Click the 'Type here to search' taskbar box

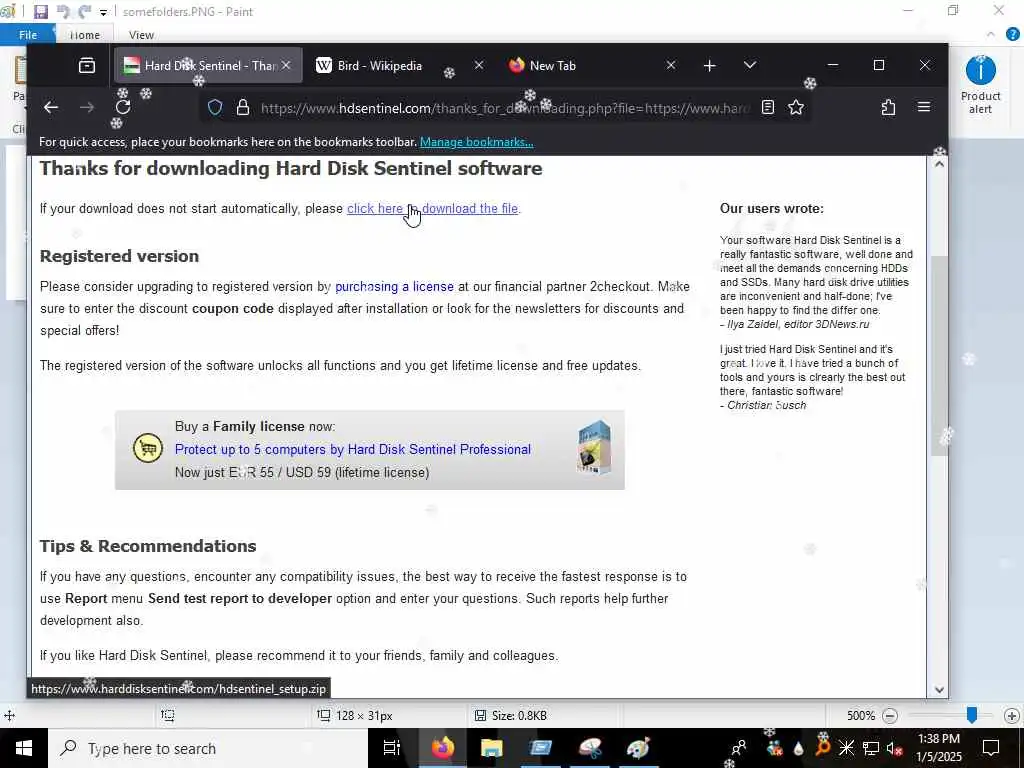click(x=208, y=748)
